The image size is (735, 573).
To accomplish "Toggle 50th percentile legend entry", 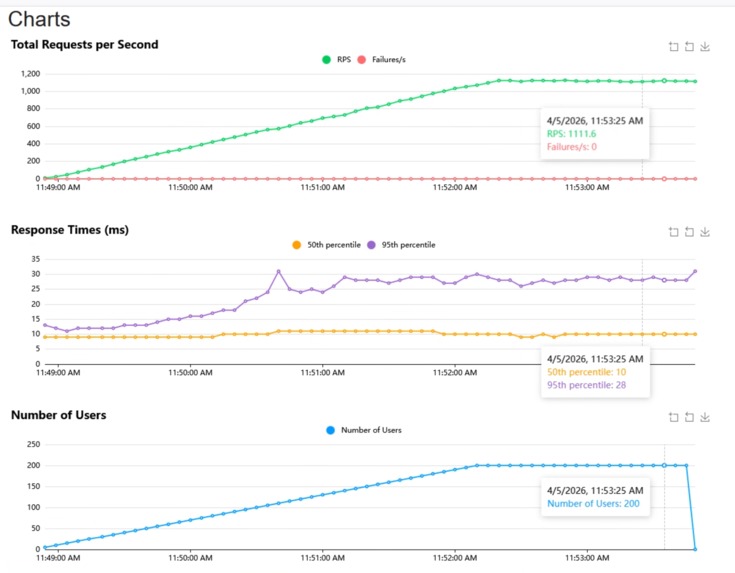I will click(326, 245).
